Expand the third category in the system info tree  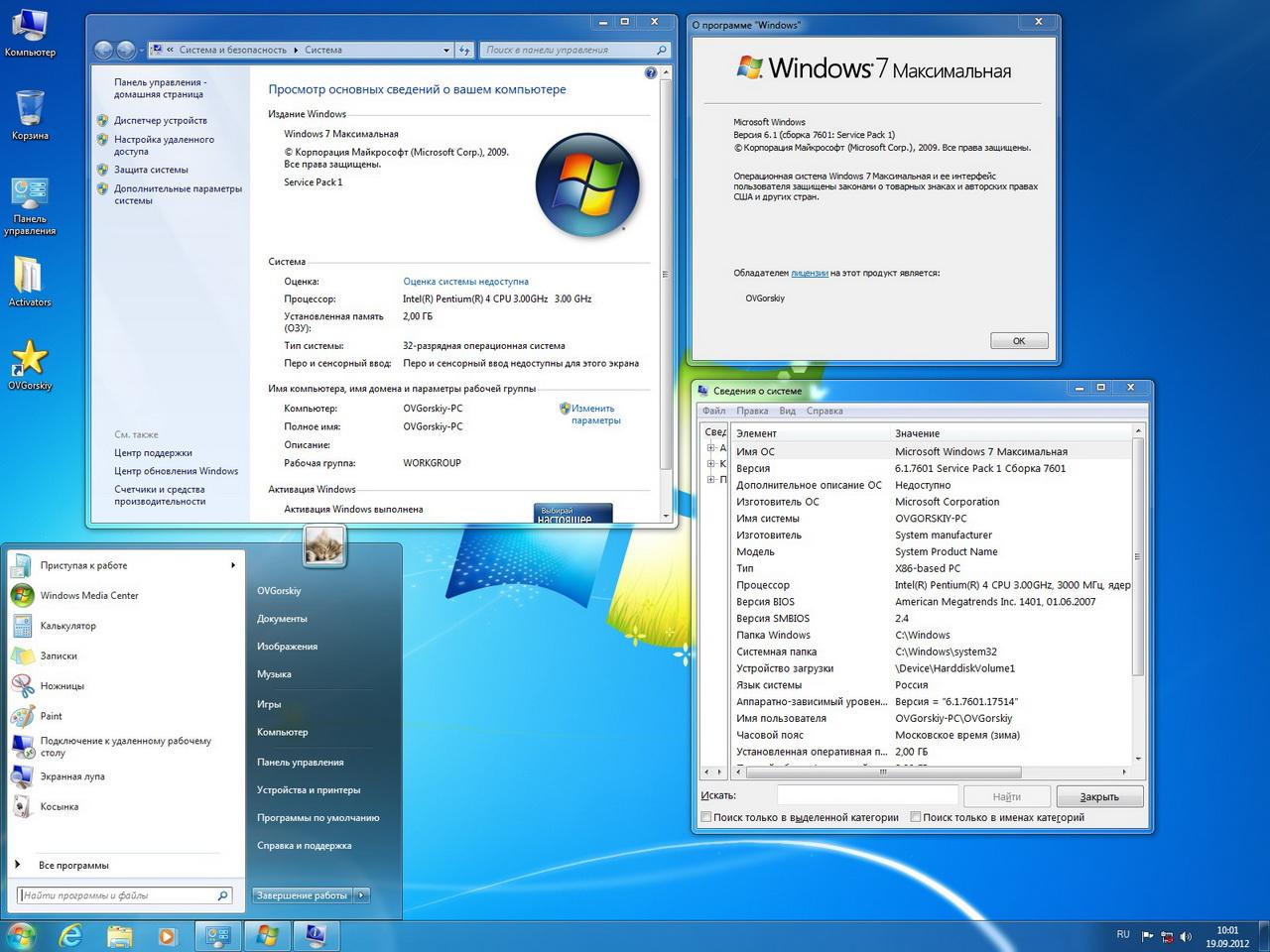coord(710,480)
